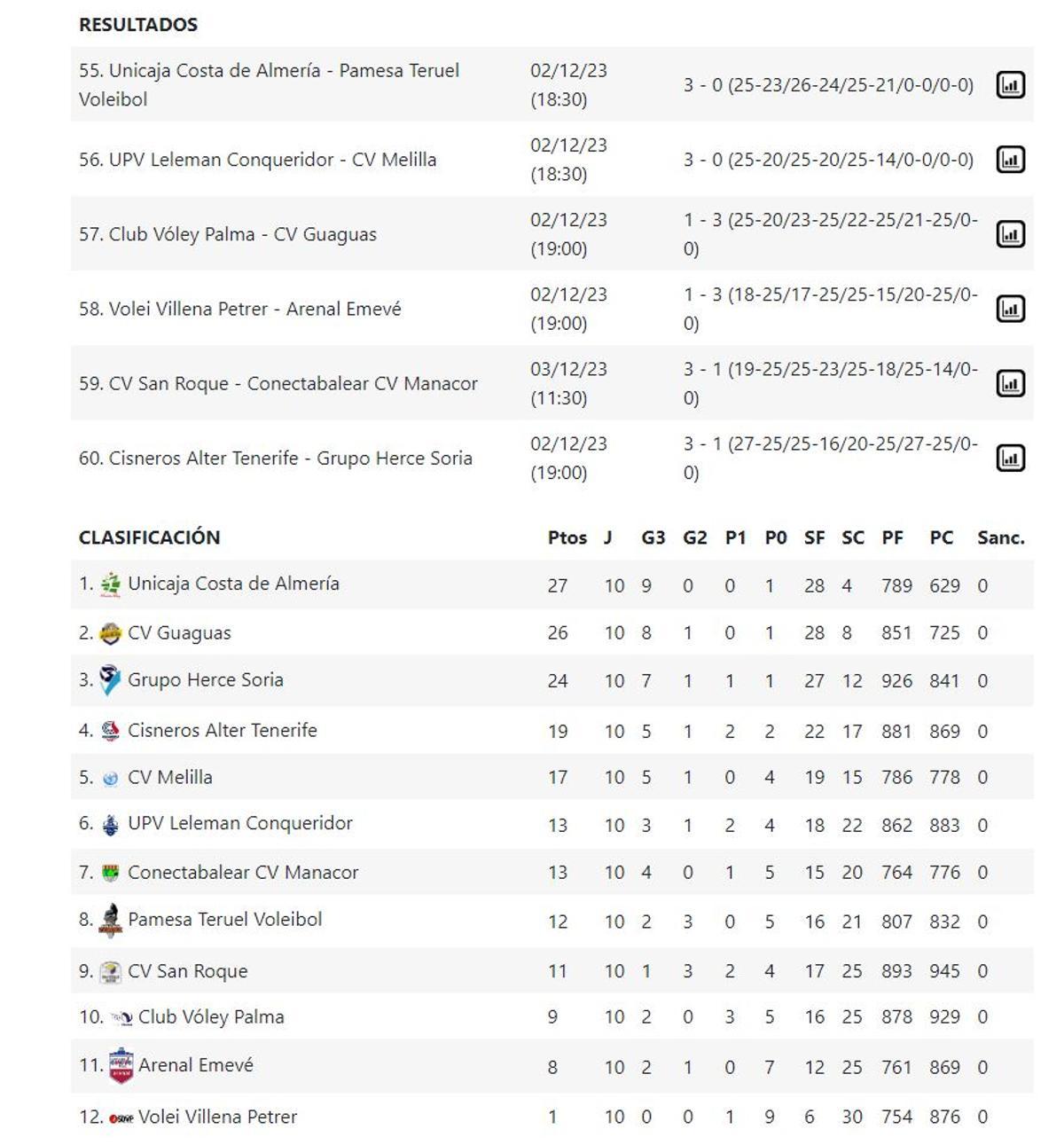Select the CLASIFICACIÓN section header
Screen dimensions: 1064x1145
coord(149,537)
